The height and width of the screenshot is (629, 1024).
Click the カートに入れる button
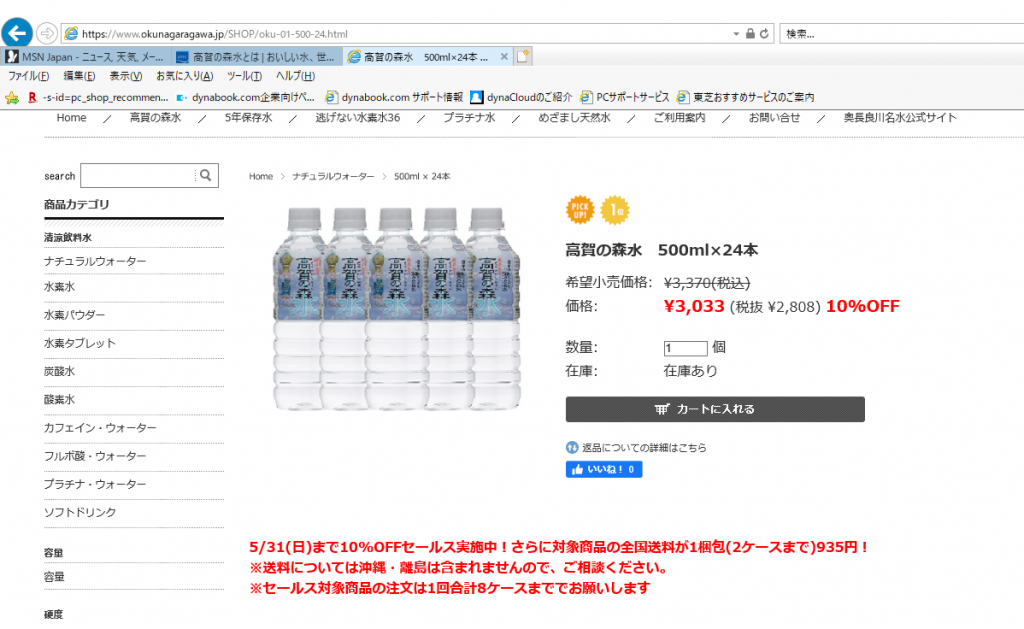[x=715, y=409]
